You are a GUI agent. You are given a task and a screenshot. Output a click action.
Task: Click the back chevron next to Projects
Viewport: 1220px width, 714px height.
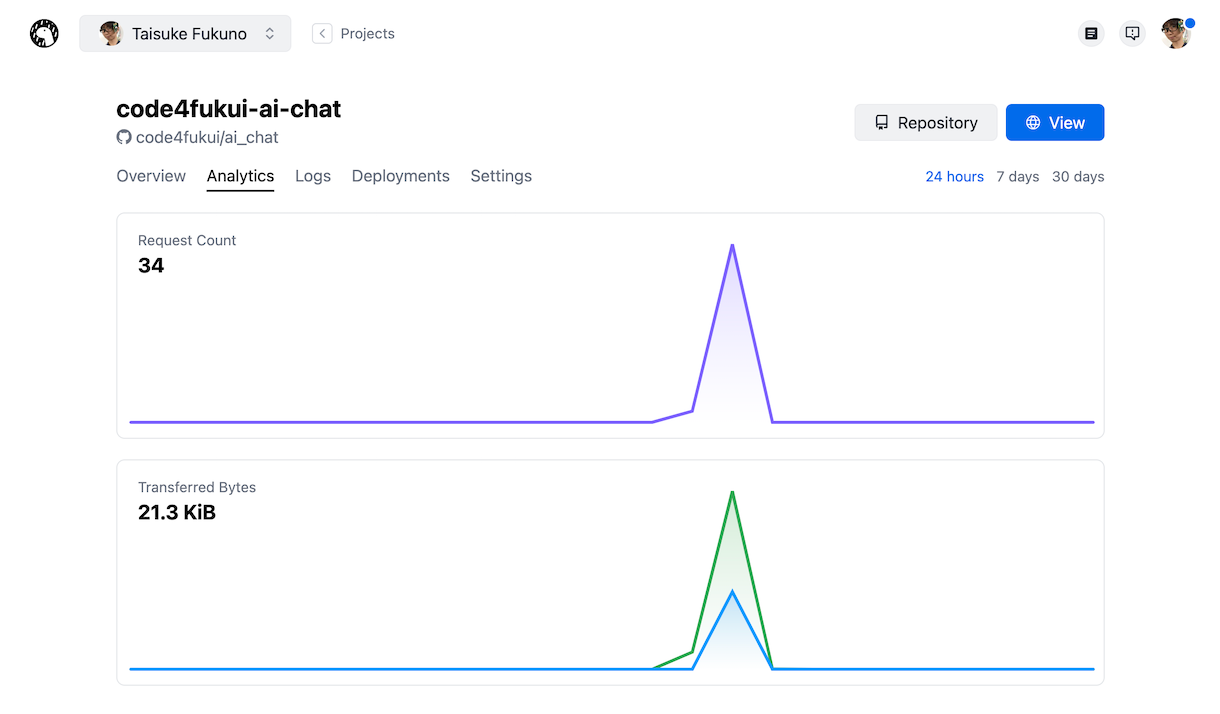pos(322,33)
